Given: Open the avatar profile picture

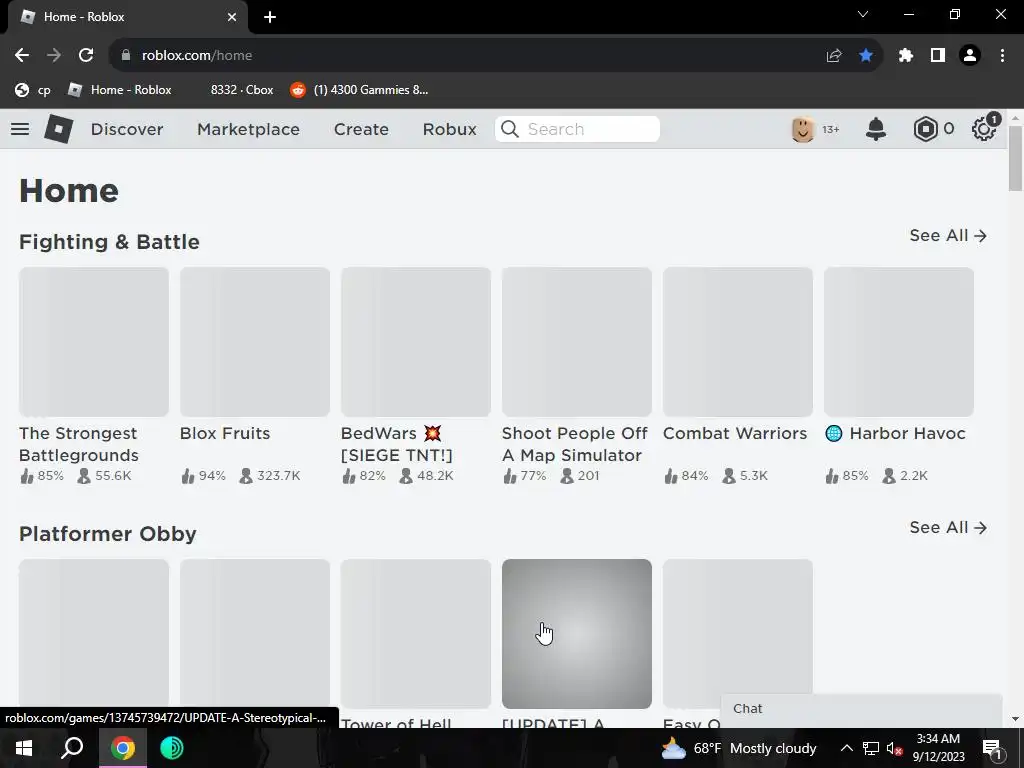Looking at the screenshot, I should [x=803, y=129].
